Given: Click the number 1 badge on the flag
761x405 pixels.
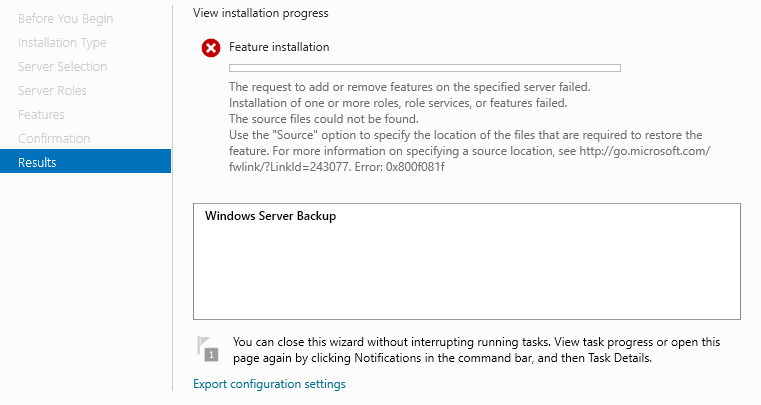Looking at the screenshot, I should point(211,355).
